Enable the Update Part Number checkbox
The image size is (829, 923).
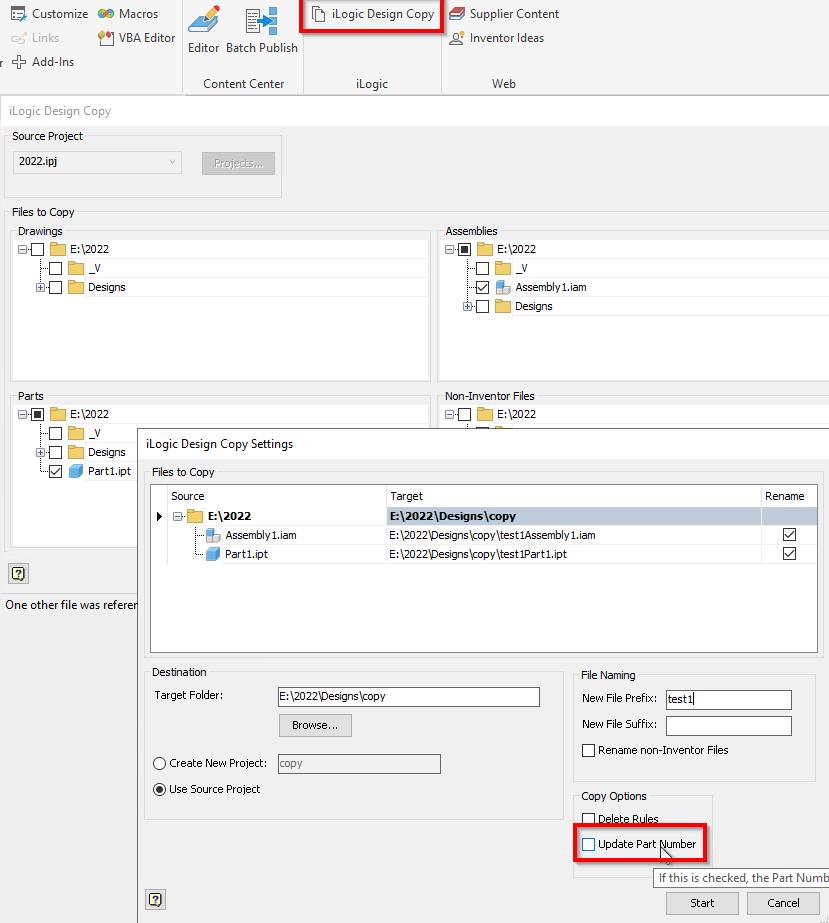click(588, 843)
